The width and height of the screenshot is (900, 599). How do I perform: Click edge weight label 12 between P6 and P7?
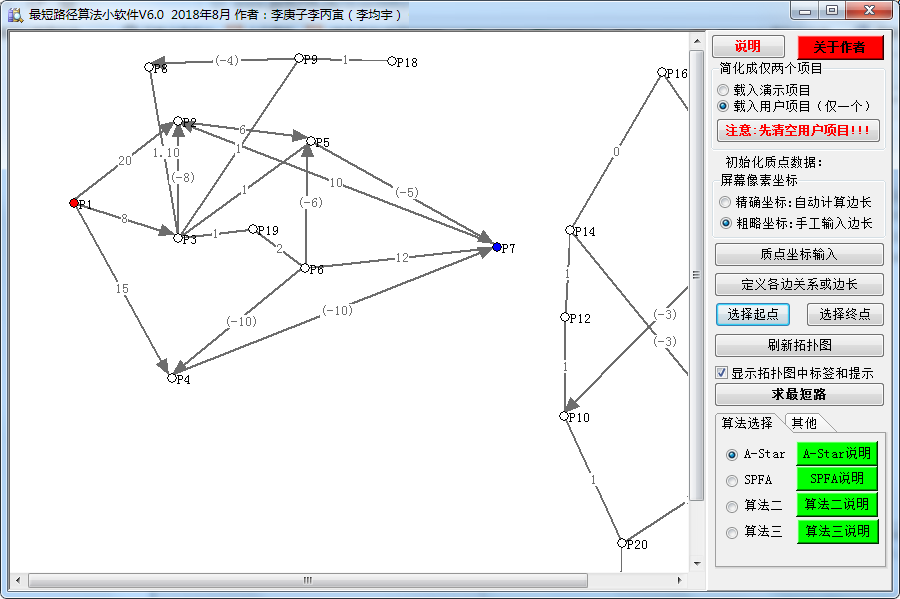click(402, 258)
